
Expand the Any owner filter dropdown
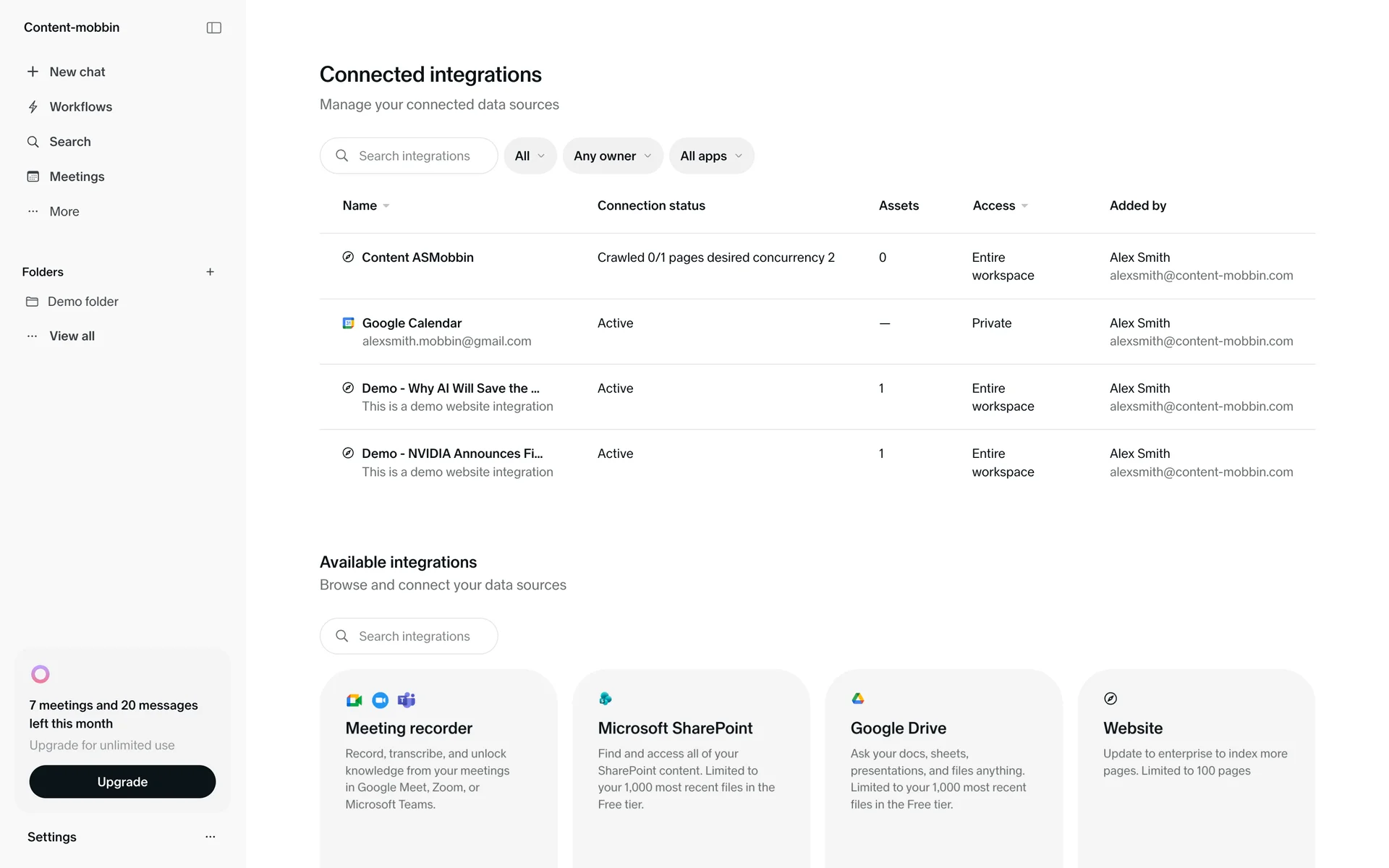pyautogui.click(x=612, y=156)
